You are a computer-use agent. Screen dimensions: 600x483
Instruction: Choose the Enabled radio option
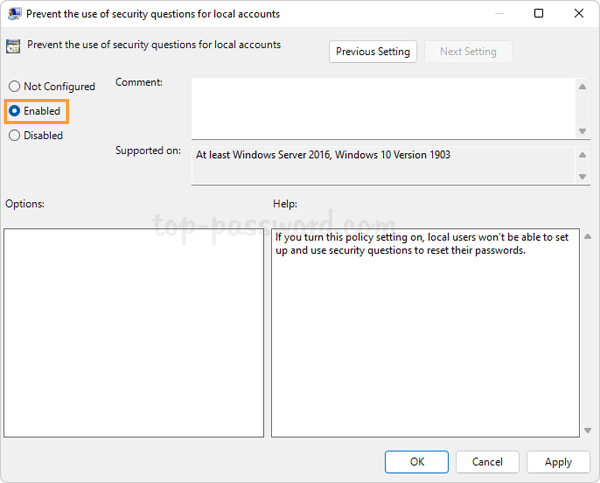coord(15,111)
